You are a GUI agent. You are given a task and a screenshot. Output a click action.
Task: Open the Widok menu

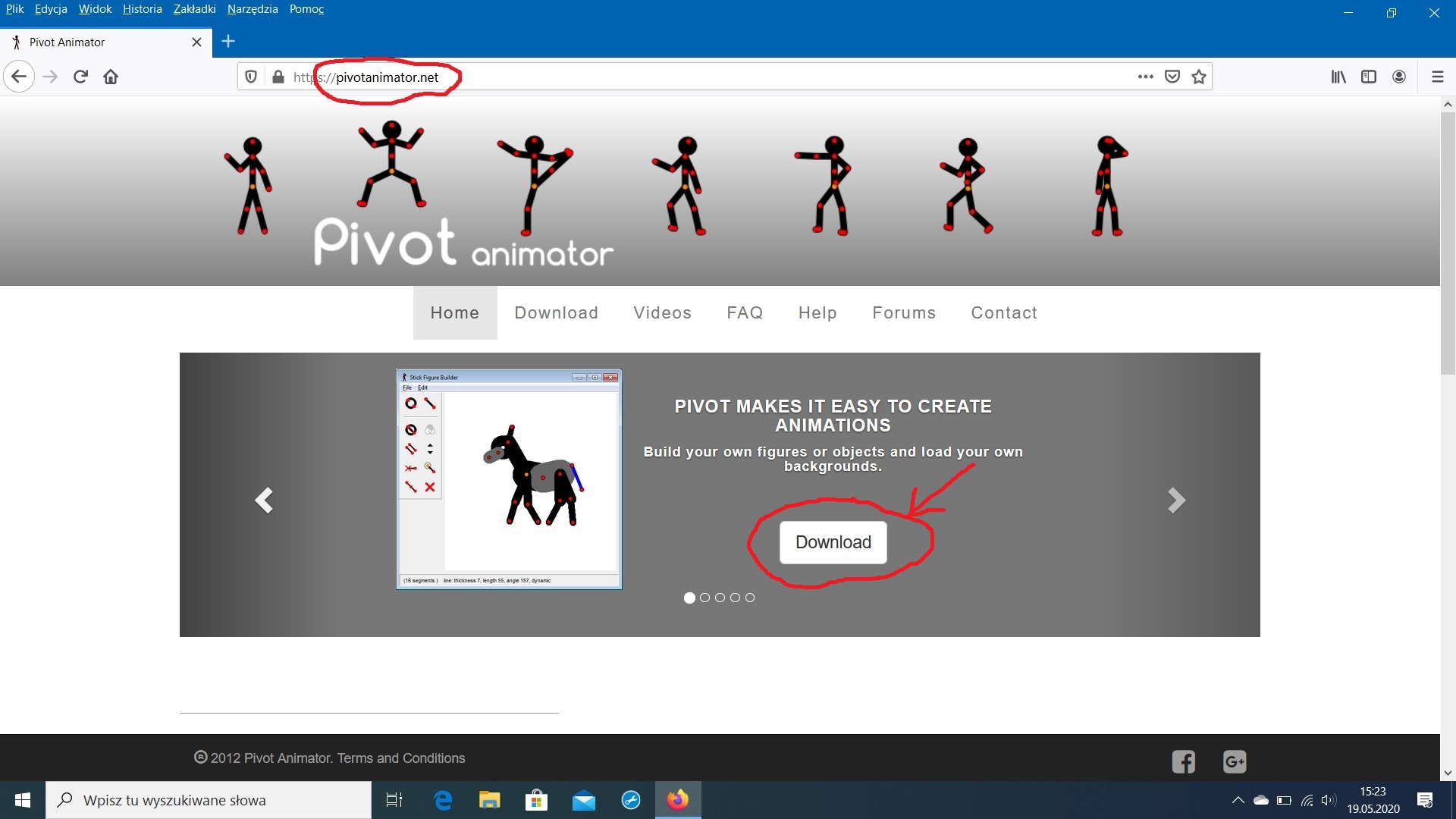tap(95, 9)
